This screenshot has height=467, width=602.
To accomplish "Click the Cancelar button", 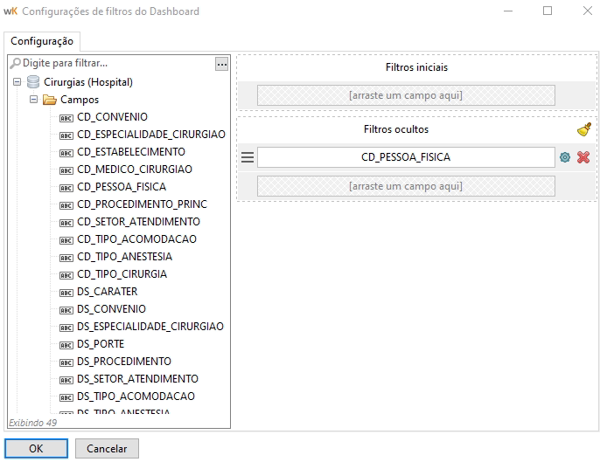I will [x=107, y=448].
